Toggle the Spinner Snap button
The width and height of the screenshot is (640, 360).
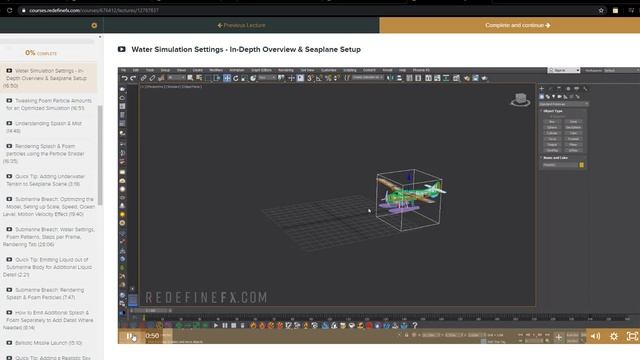coord(337,78)
